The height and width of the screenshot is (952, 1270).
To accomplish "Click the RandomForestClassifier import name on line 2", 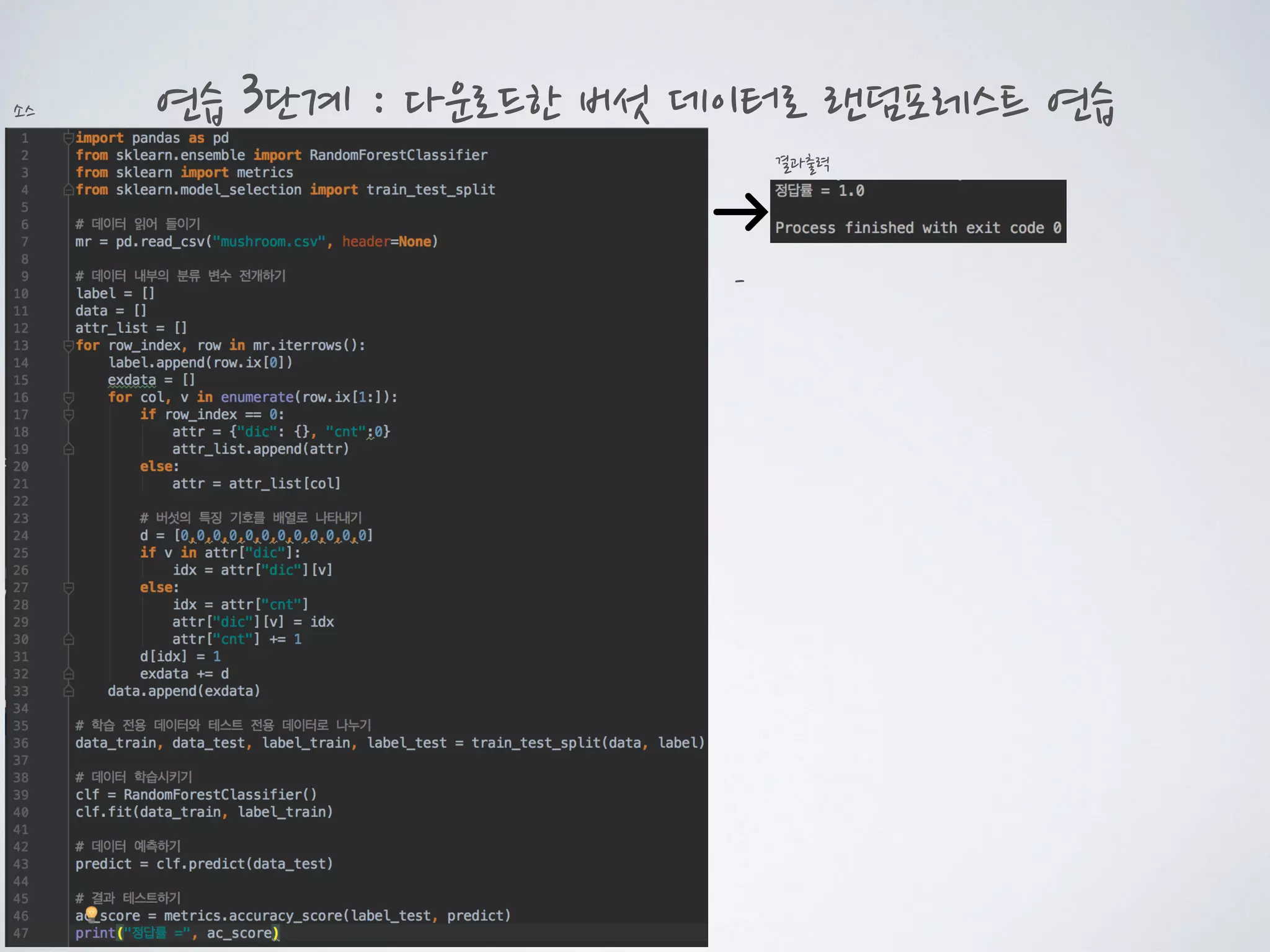I will point(398,155).
